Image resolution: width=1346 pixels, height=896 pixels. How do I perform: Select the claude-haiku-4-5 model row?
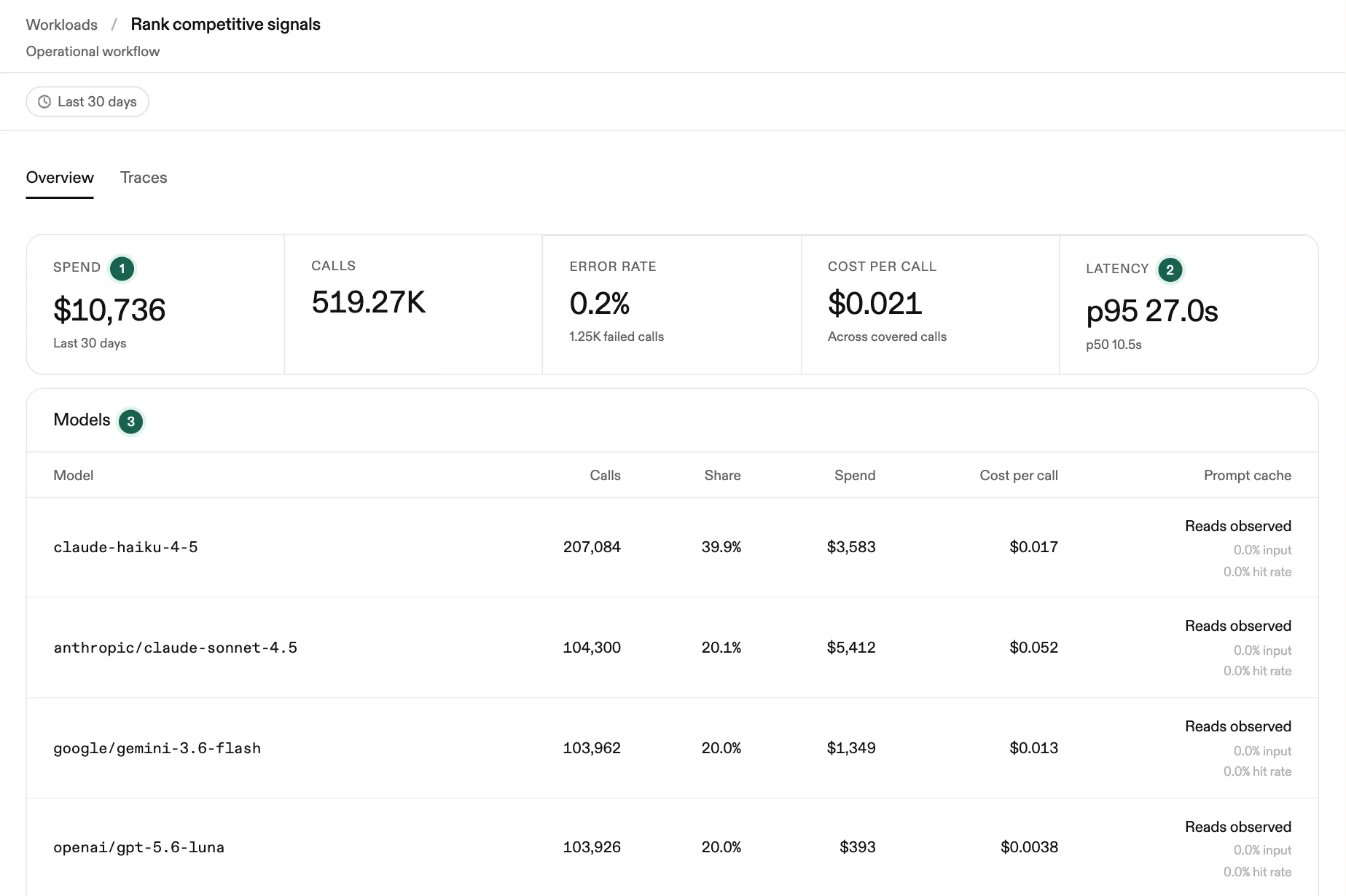pos(672,548)
